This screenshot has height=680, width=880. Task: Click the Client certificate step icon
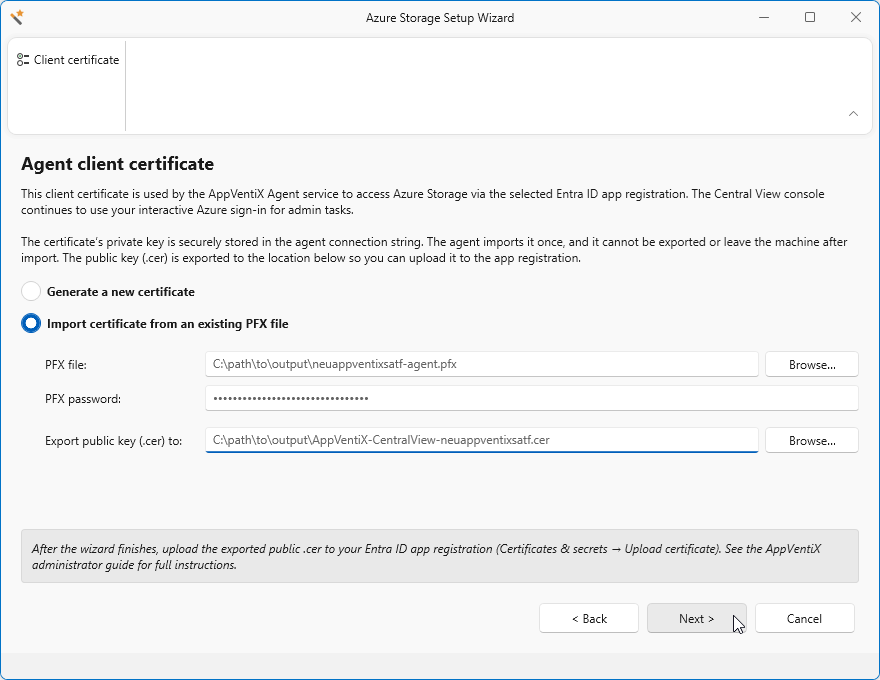pyautogui.click(x=22, y=59)
